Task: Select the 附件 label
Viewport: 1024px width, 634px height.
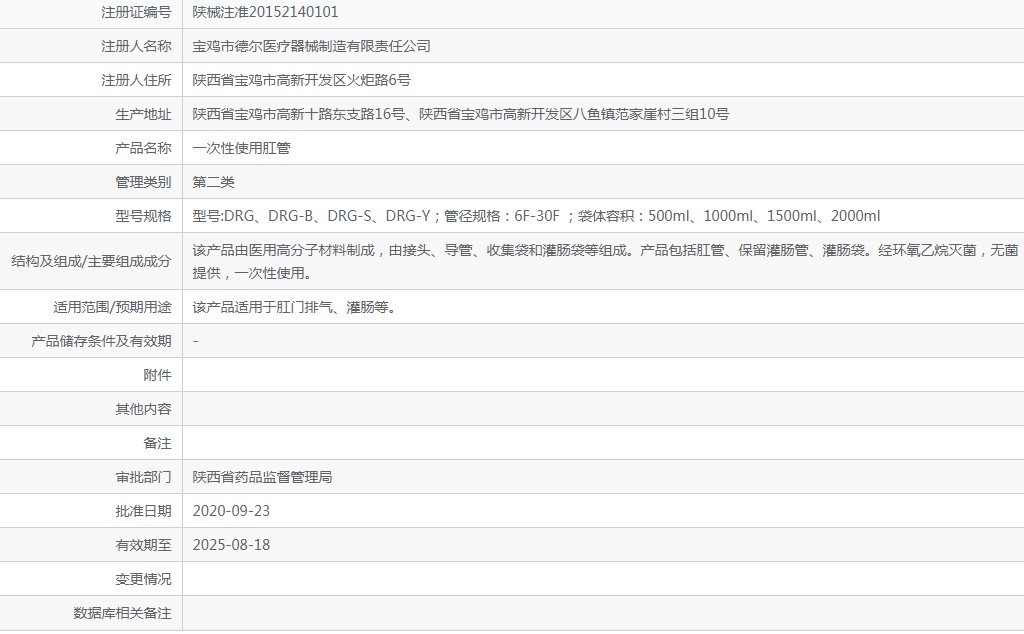Action: 157,375
